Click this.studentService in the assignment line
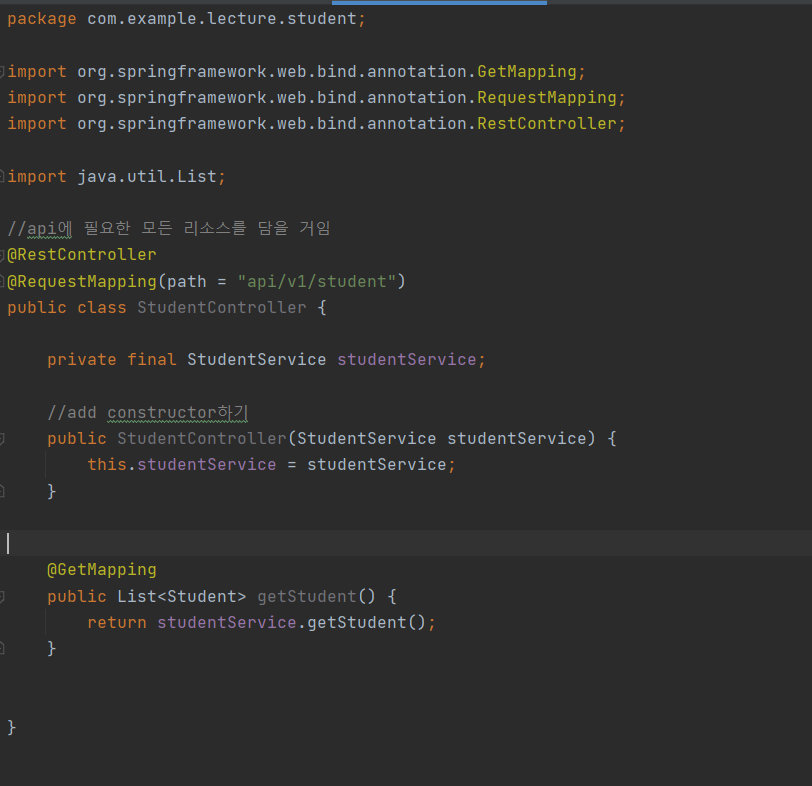 tap(182, 464)
